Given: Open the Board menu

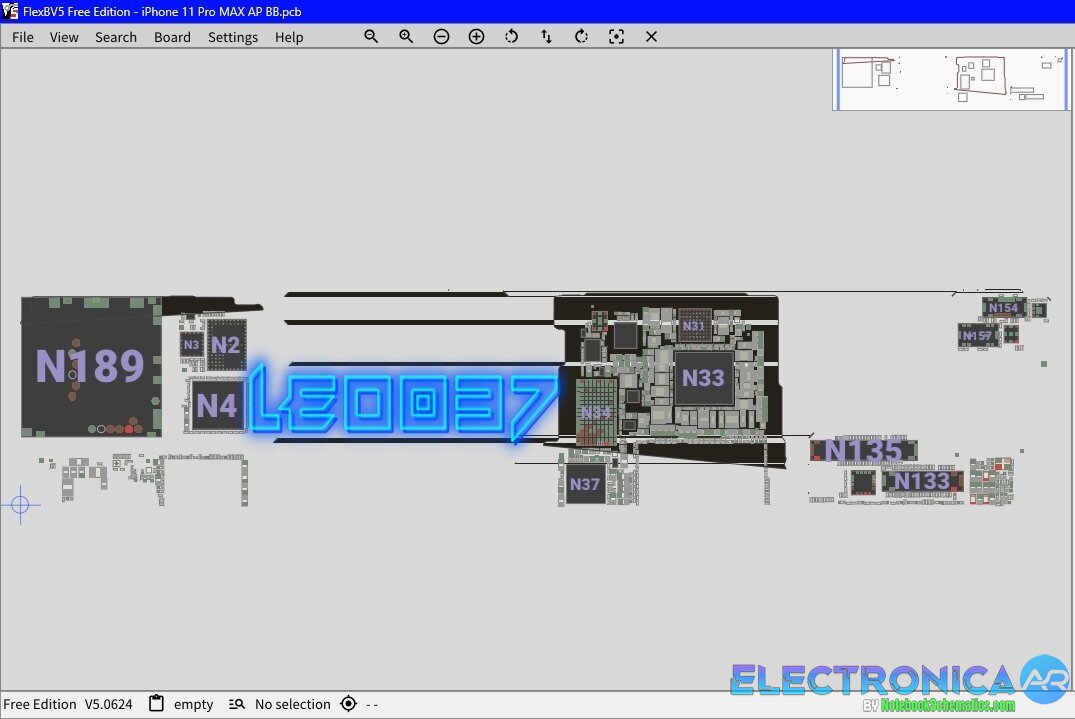Looking at the screenshot, I should tap(172, 37).
